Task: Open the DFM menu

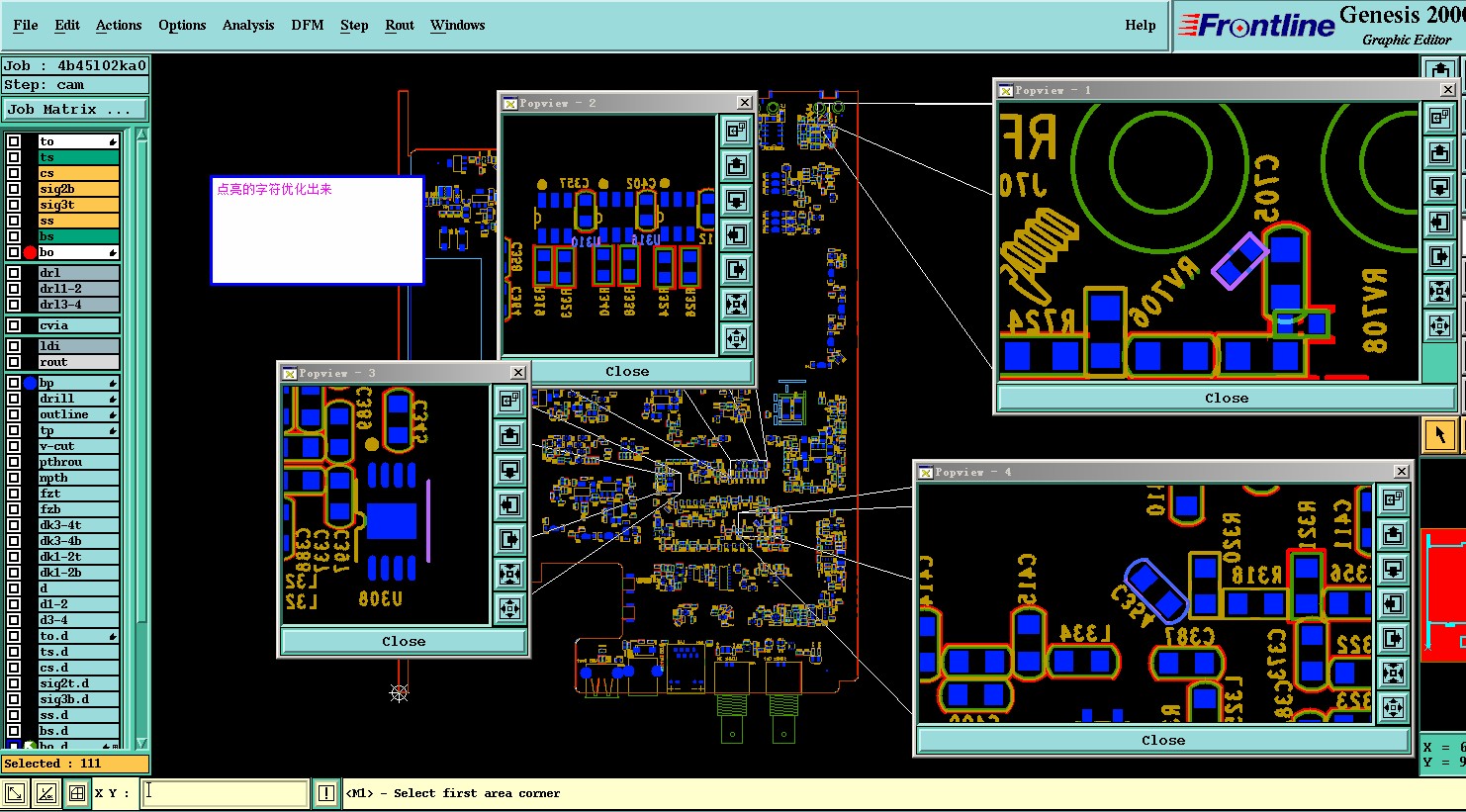Action: [308, 25]
